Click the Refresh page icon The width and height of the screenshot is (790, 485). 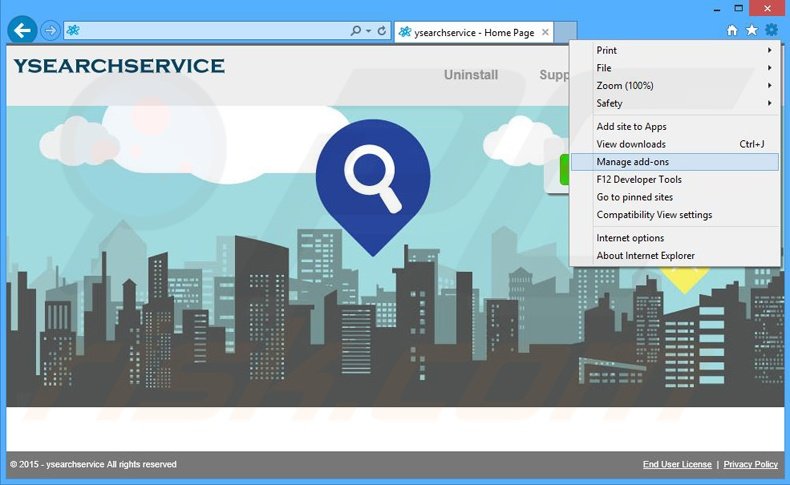pos(382,31)
